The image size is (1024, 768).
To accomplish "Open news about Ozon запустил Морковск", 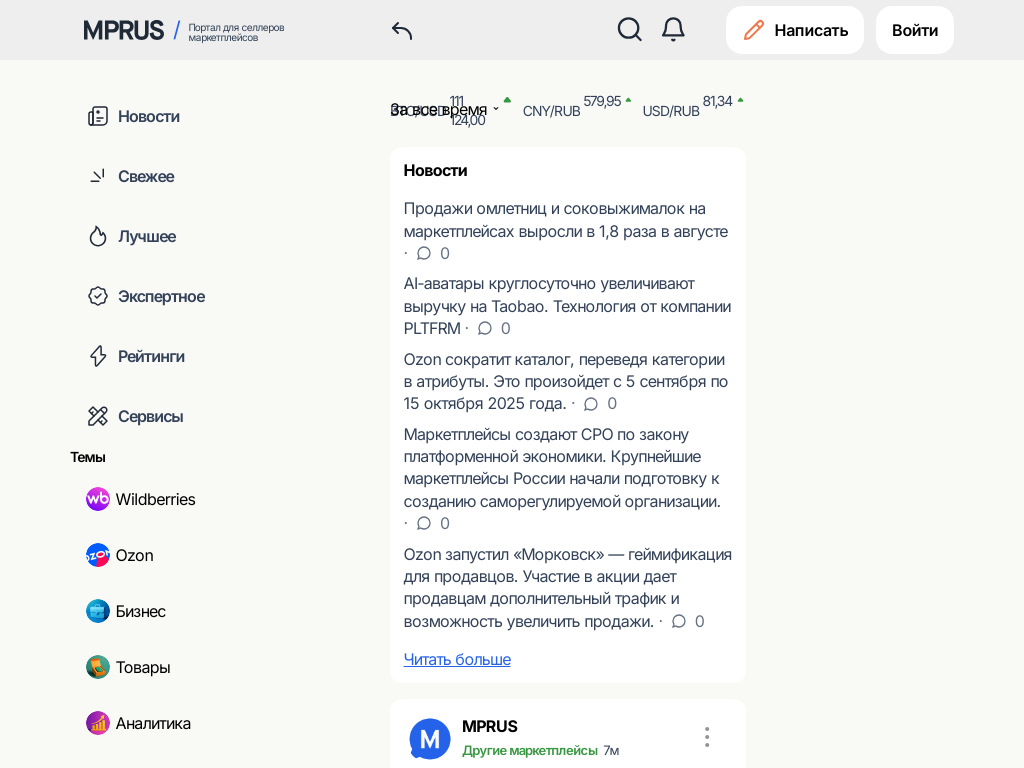I will tap(568, 588).
